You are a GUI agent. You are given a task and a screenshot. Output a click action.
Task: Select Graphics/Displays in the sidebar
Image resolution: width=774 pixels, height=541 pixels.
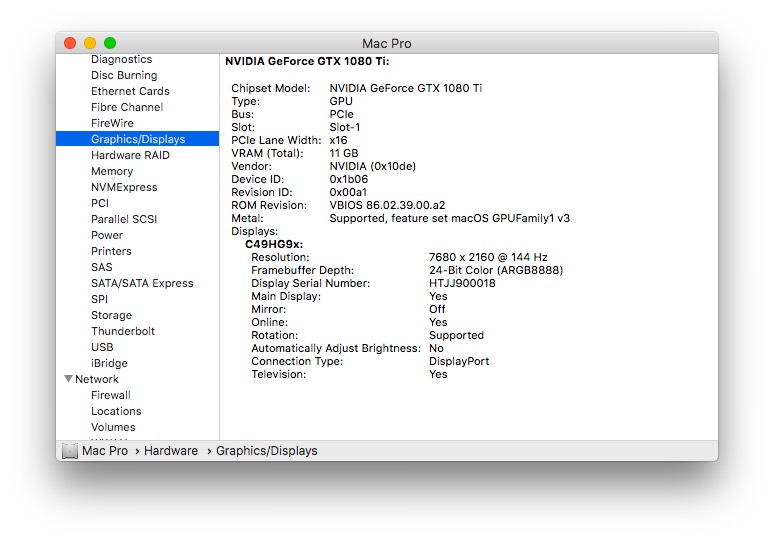click(137, 139)
